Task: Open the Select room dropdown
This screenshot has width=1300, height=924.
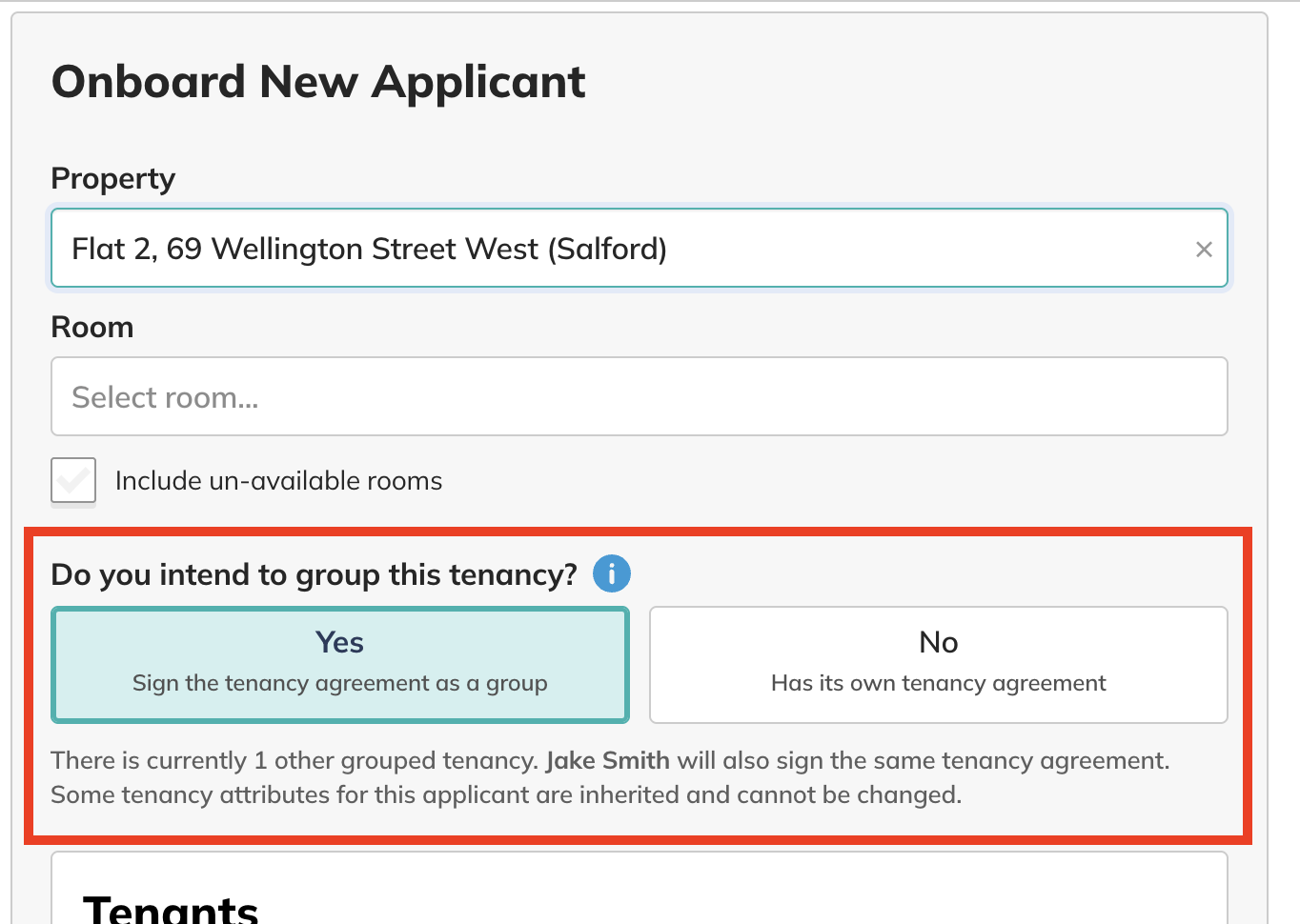Action: tap(640, 396)
